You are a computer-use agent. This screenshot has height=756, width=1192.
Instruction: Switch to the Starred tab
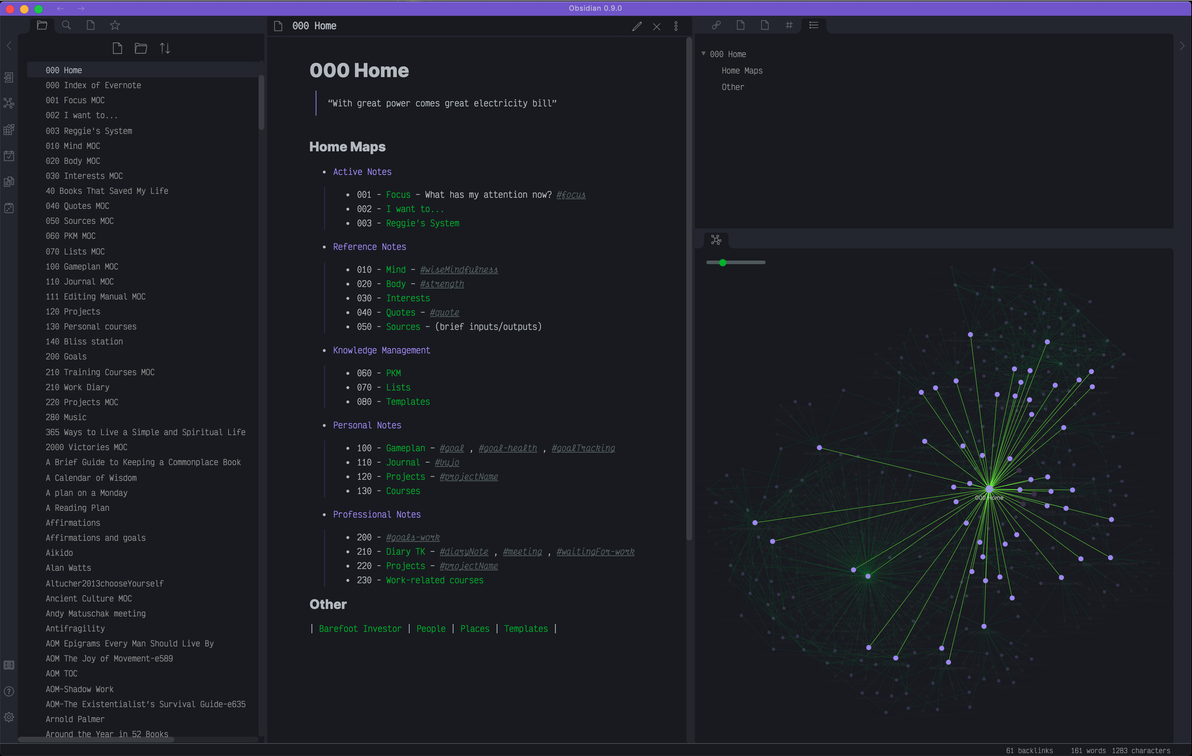pos(115,25)
